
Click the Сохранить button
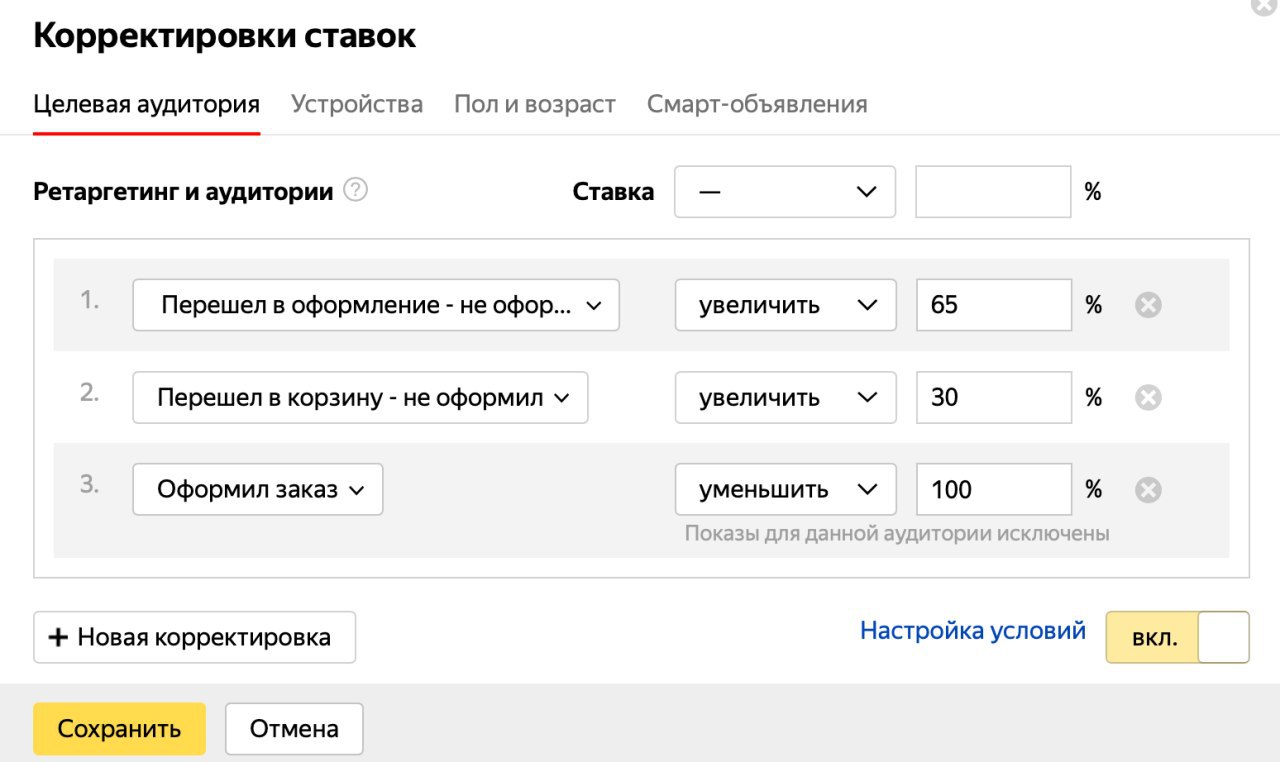tap(119, 729)
